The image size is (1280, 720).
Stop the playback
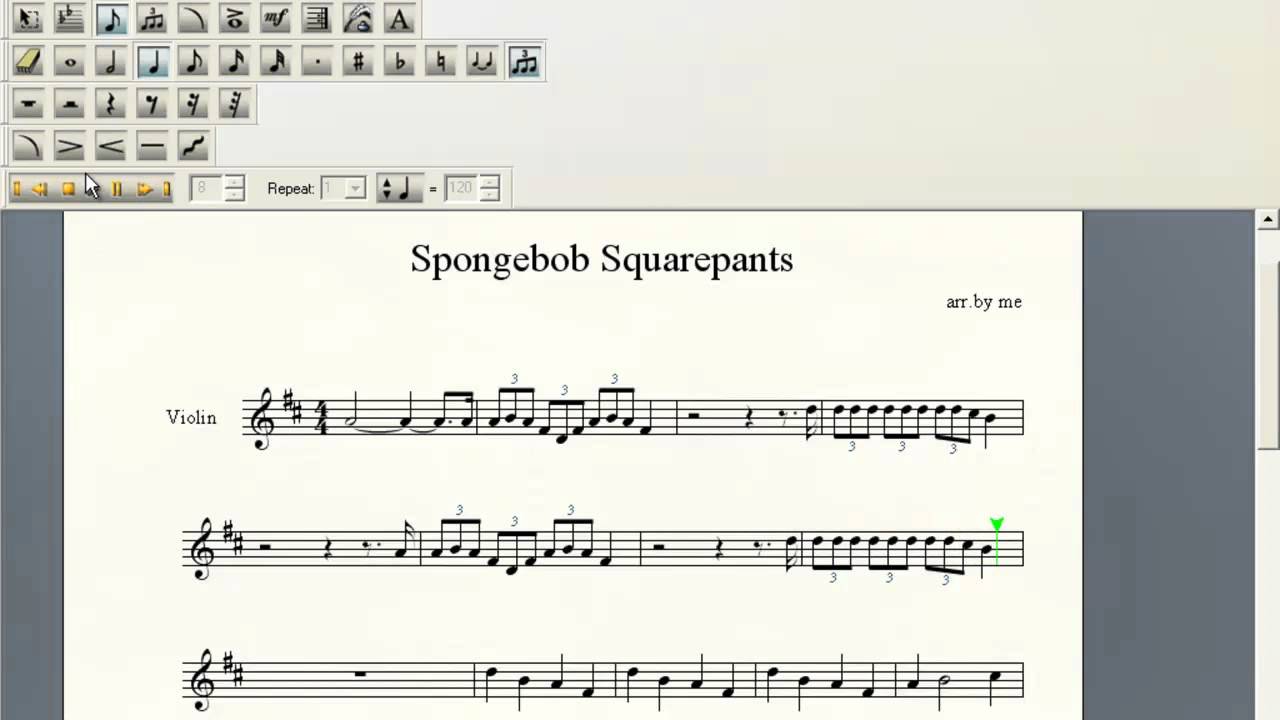pos(68,189)
